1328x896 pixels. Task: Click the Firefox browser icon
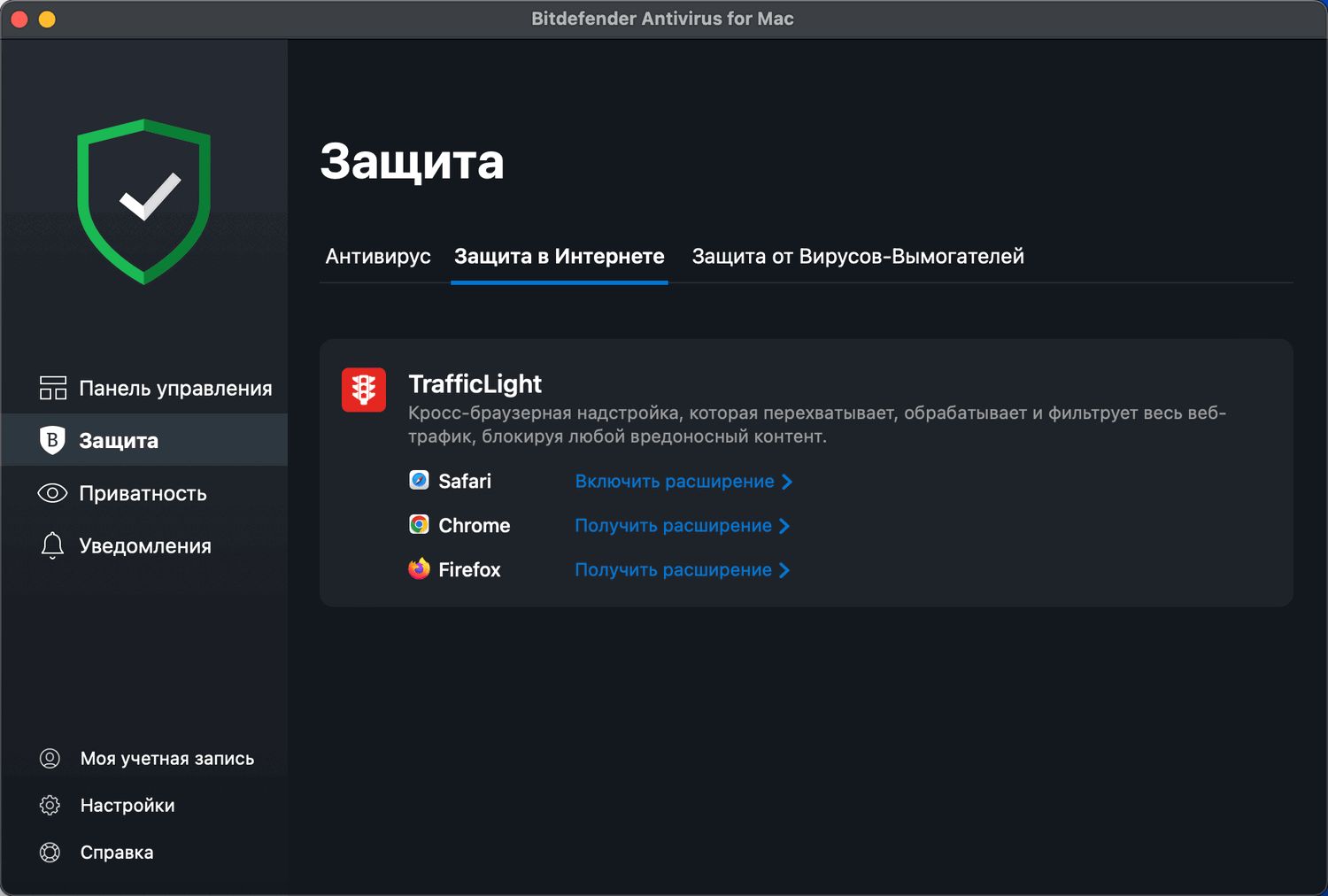pos(419,568)
